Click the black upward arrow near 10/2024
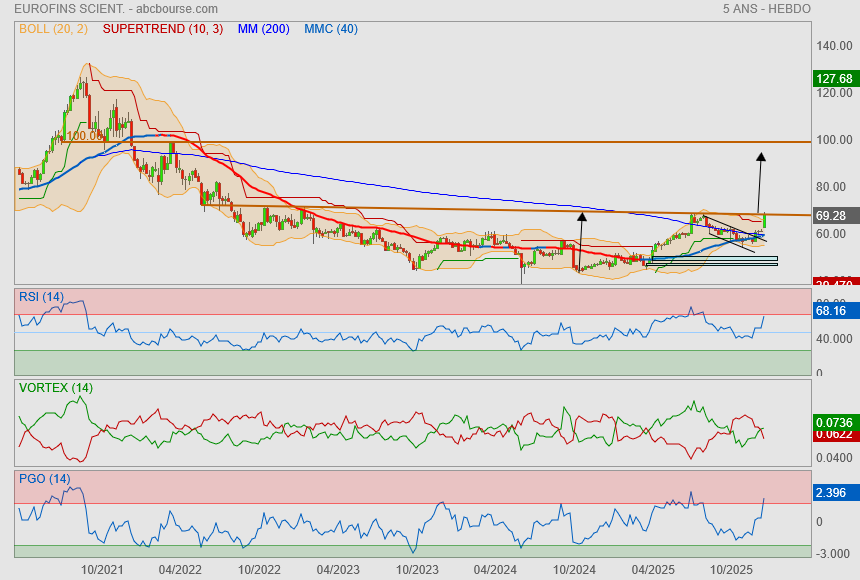This screenshot has width=860, height=580. (x=580, y=216)
